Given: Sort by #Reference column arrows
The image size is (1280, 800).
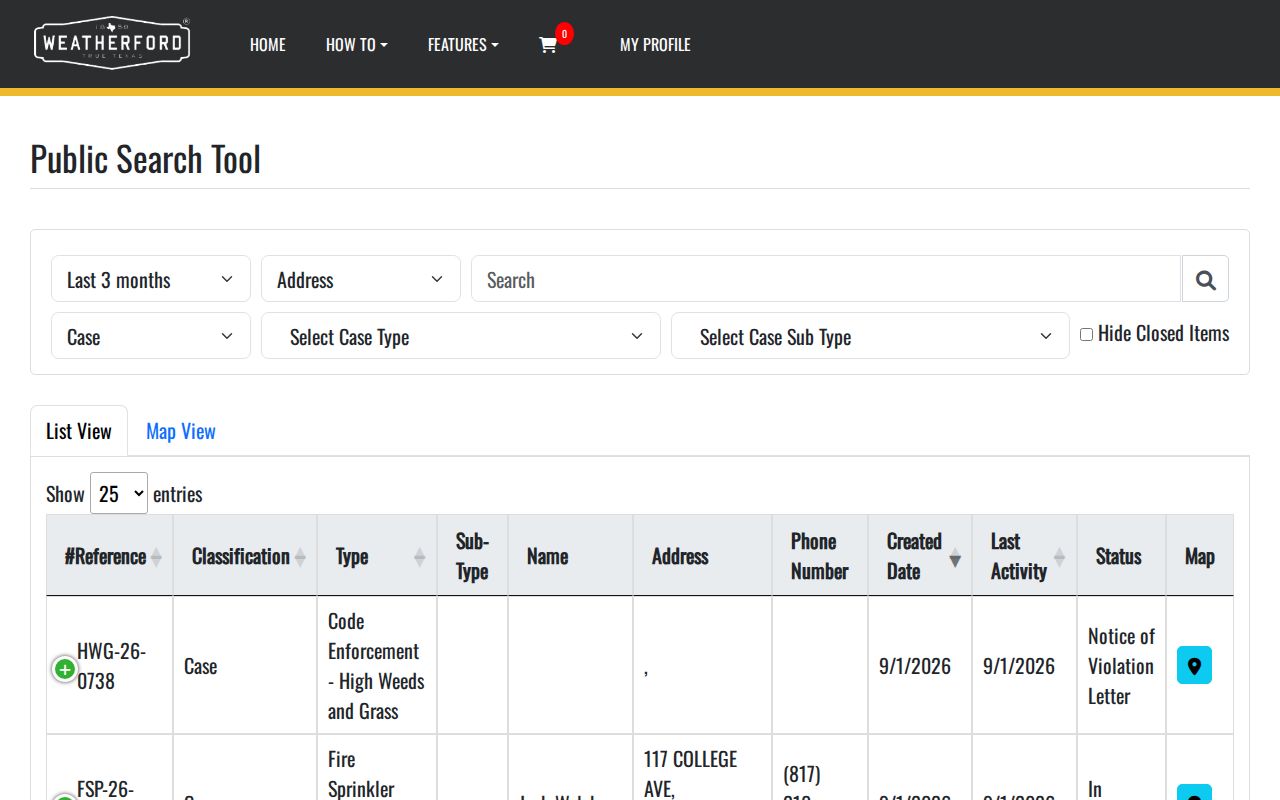Looking at the screenshot, I should (x=156, y=557).
